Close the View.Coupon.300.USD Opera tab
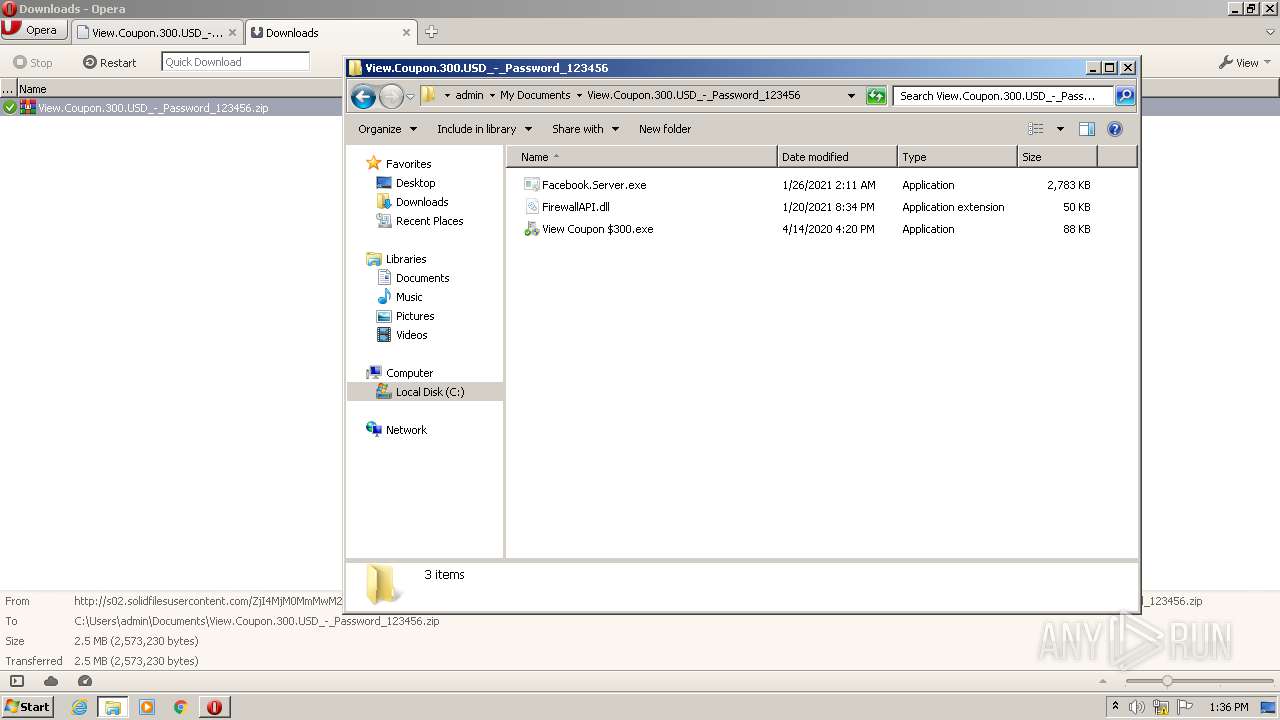The width and height of the screenshot is (1280, 720). 232,32
